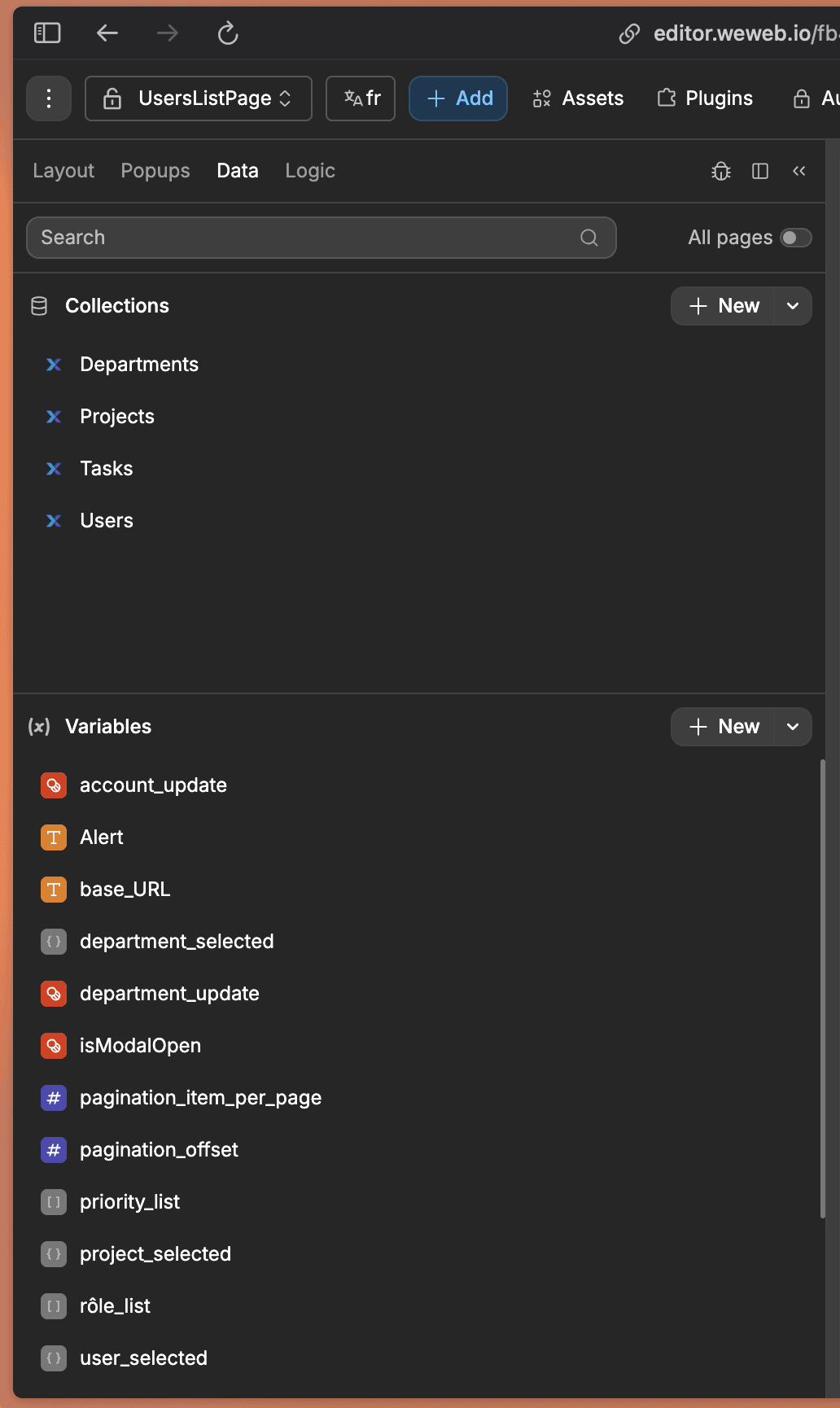Create a new variable with New
The image size is (840, 1408).
pyautogui.click(x=723, y=727)
